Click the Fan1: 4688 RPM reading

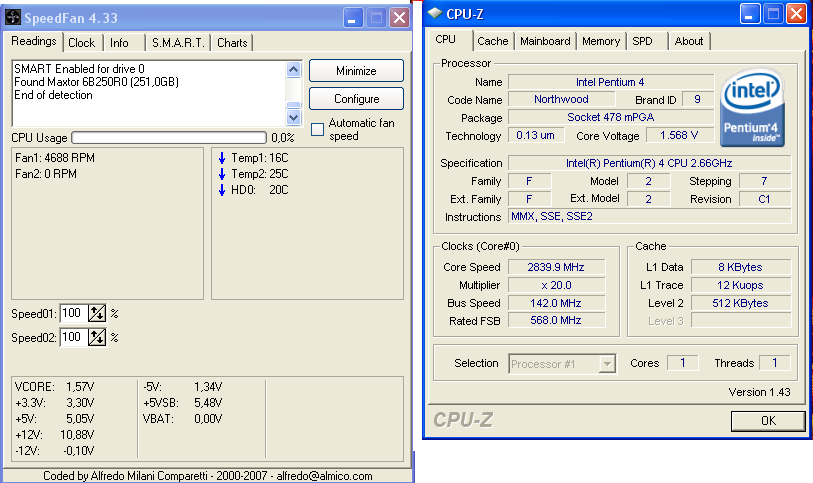[x=55, y=158]
